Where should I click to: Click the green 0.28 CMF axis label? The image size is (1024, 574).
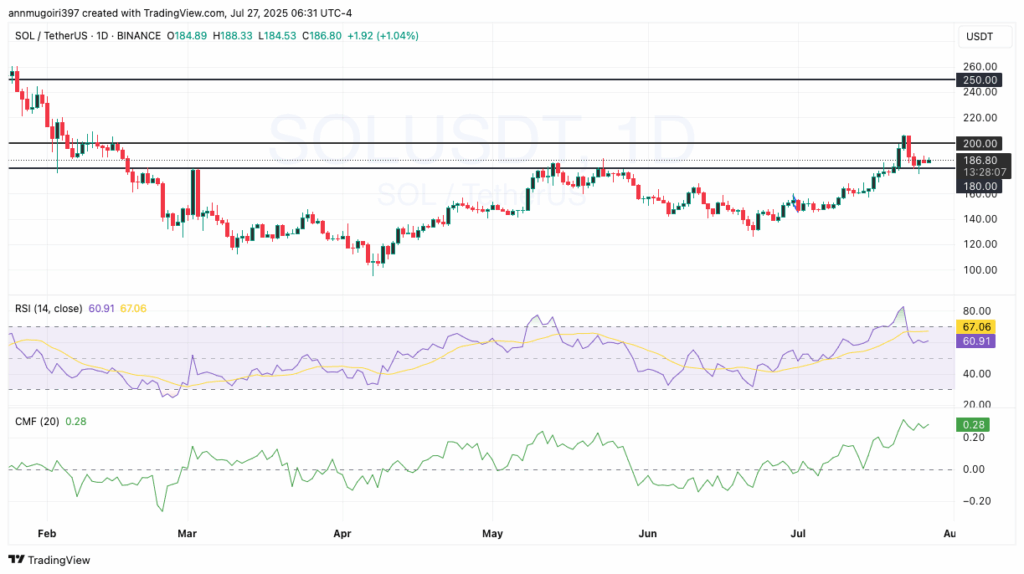(972, 424)
